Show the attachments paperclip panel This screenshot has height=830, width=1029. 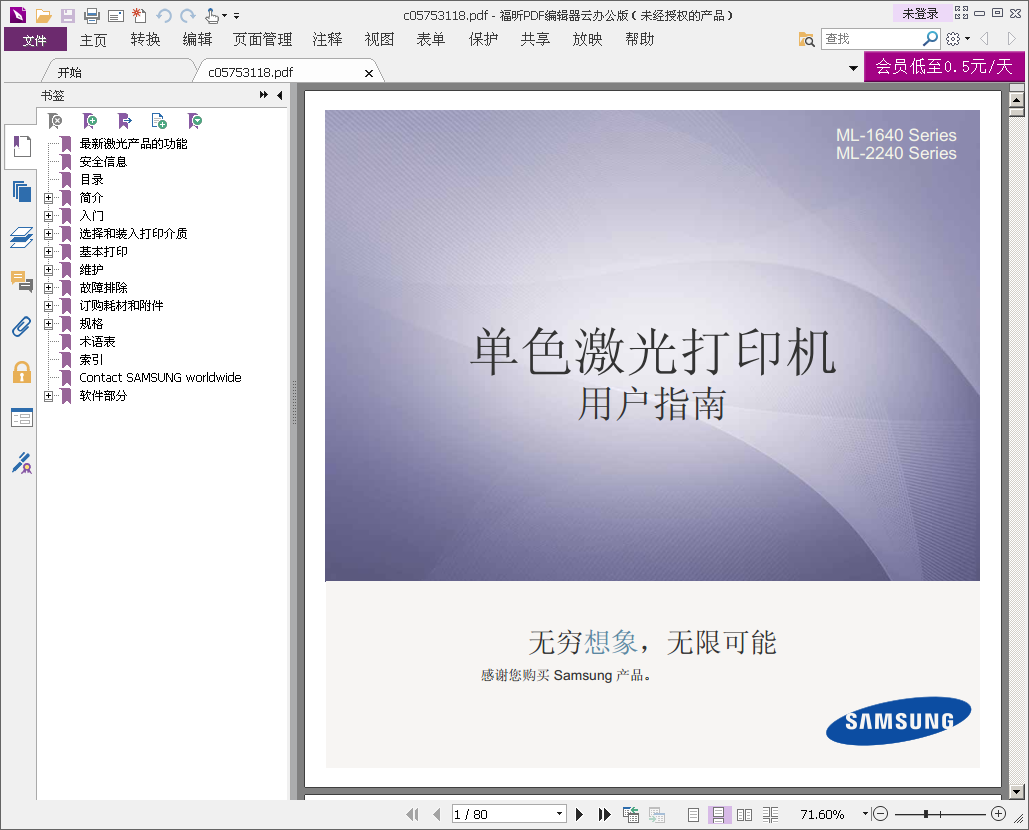point(22,327)
